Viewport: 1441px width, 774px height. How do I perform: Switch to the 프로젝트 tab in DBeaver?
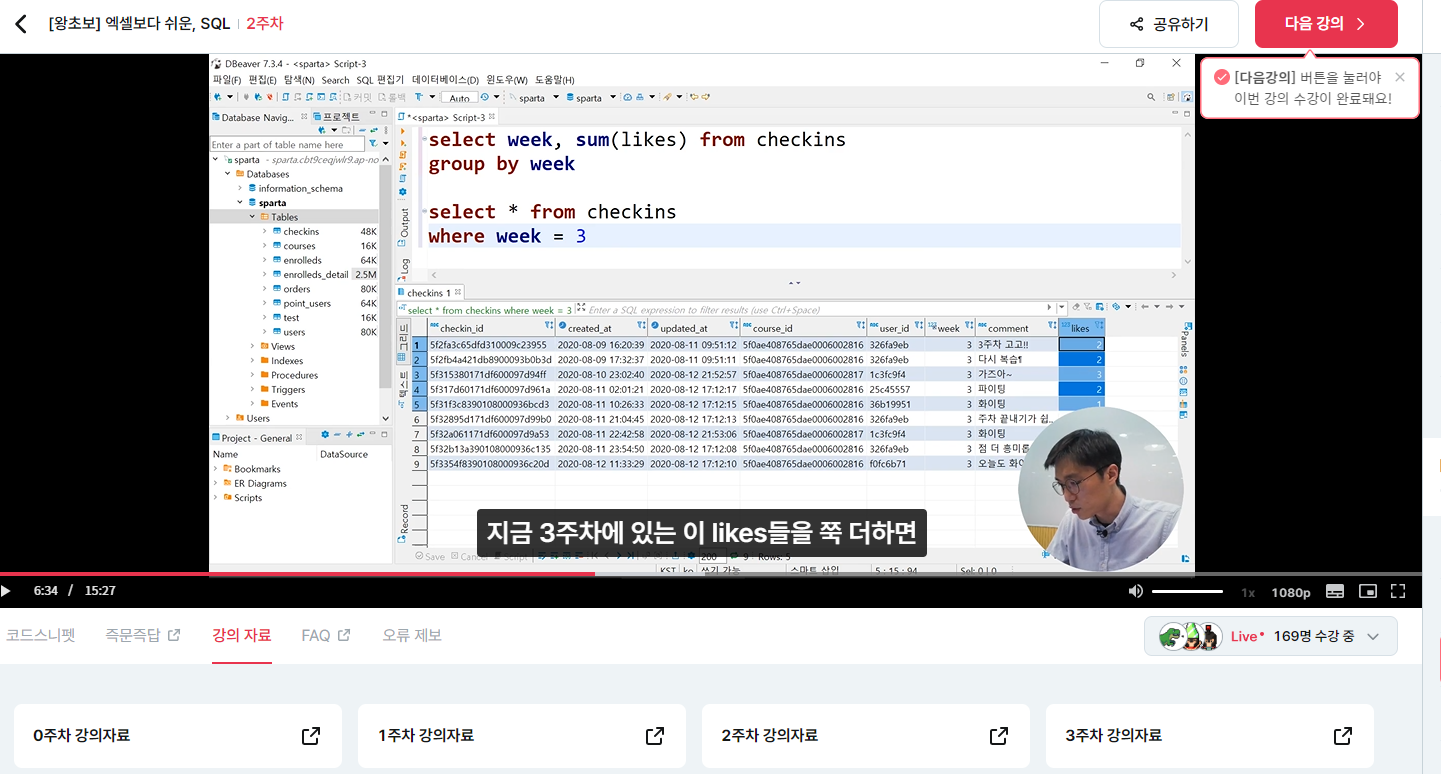click(x=340, y=117)
